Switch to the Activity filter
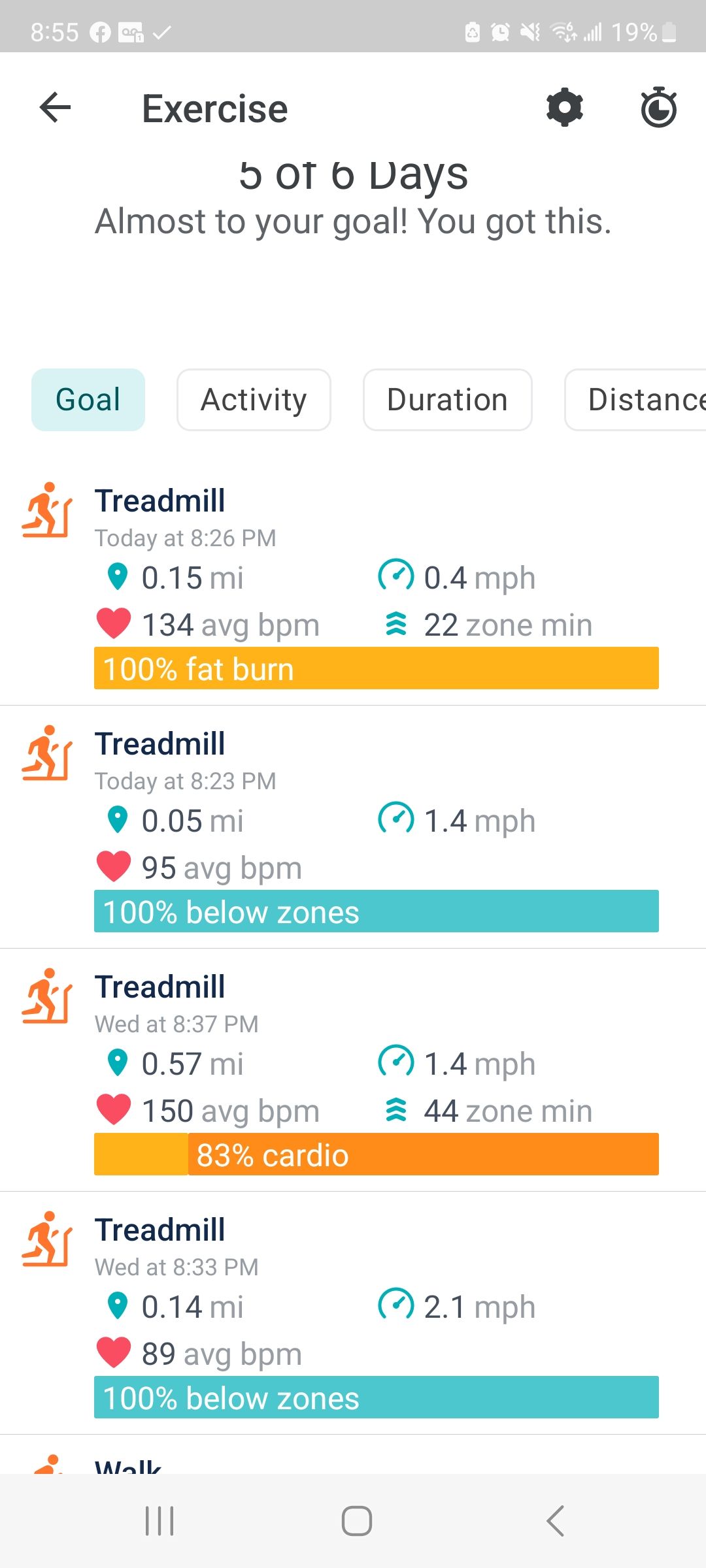The image size is (706, 1568). tap(254, 400)
